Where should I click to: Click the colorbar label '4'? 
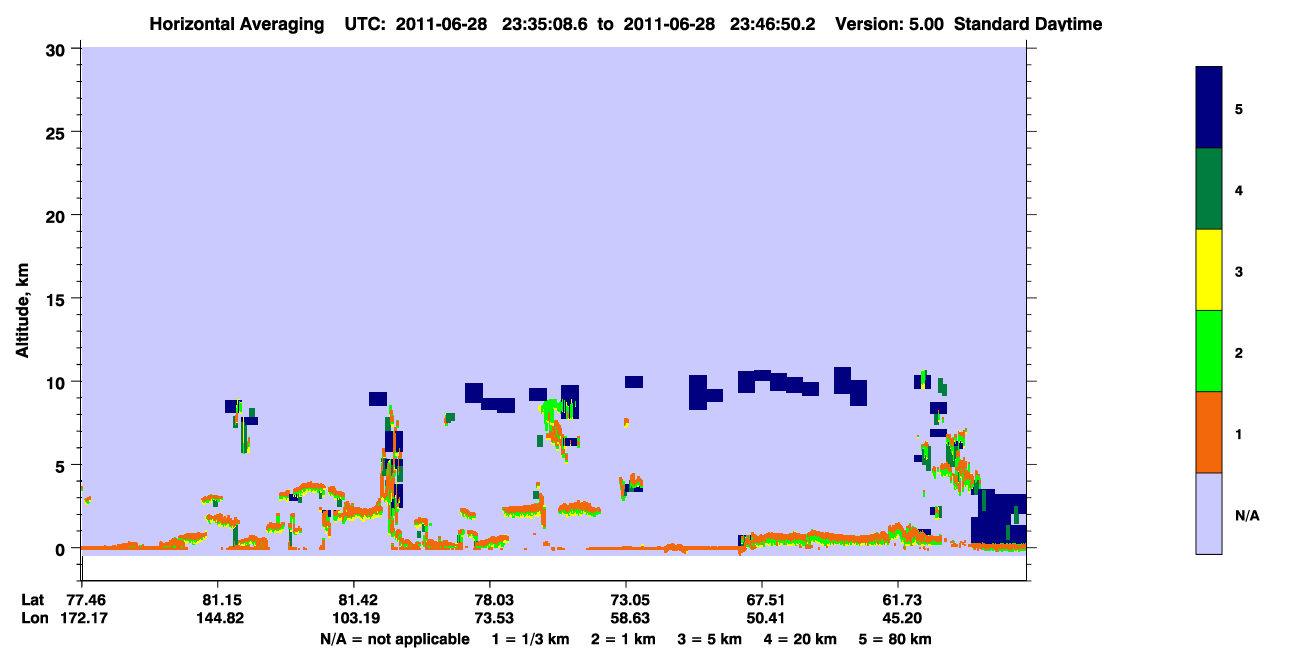pos(1239,190)
